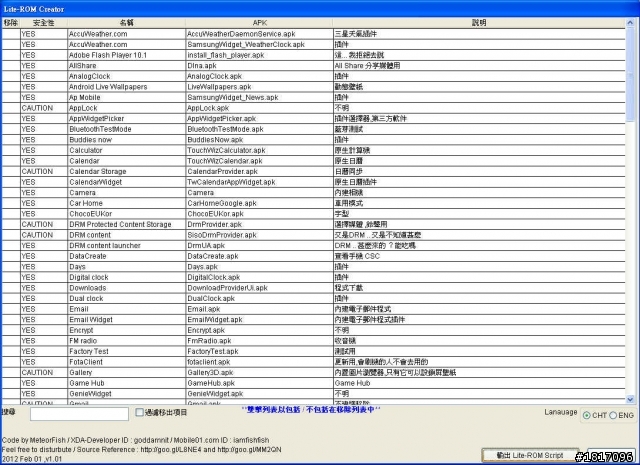Viewport: 640px width, 465px height.
Task: Select the ENG language radio button
Action: (x=613, y=415)
